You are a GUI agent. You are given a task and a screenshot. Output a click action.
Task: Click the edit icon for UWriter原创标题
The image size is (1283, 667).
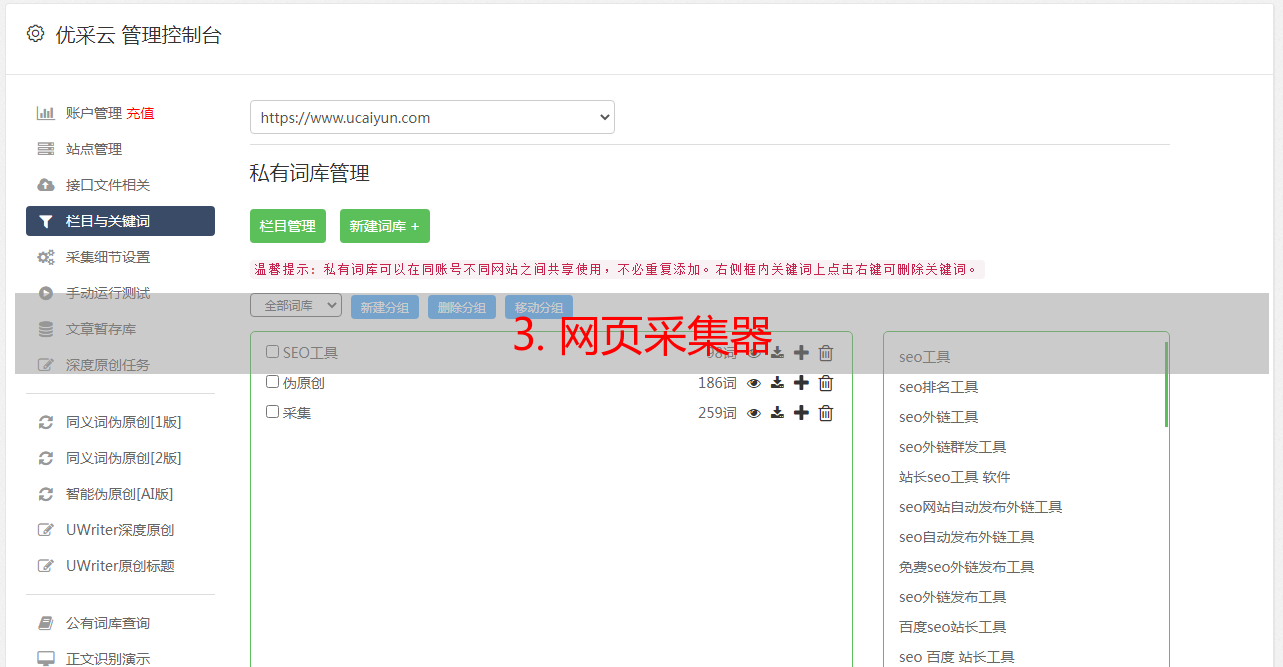coord(46,566)
